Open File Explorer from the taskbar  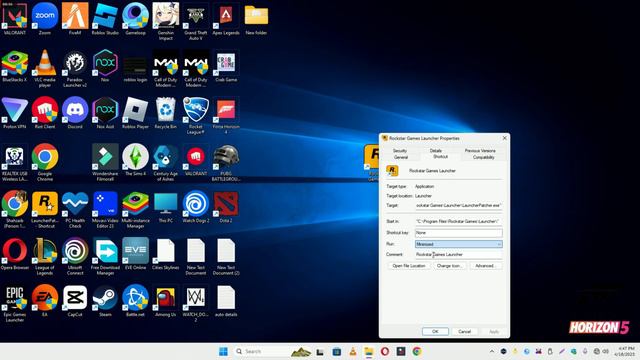click(369, 351)
